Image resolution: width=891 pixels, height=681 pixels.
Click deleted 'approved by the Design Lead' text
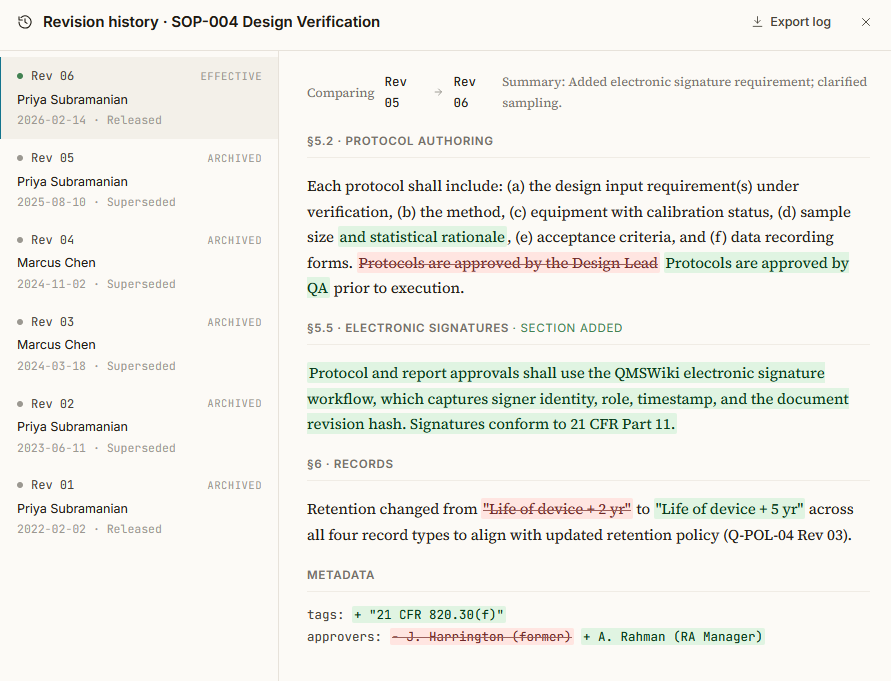(508, 263)
